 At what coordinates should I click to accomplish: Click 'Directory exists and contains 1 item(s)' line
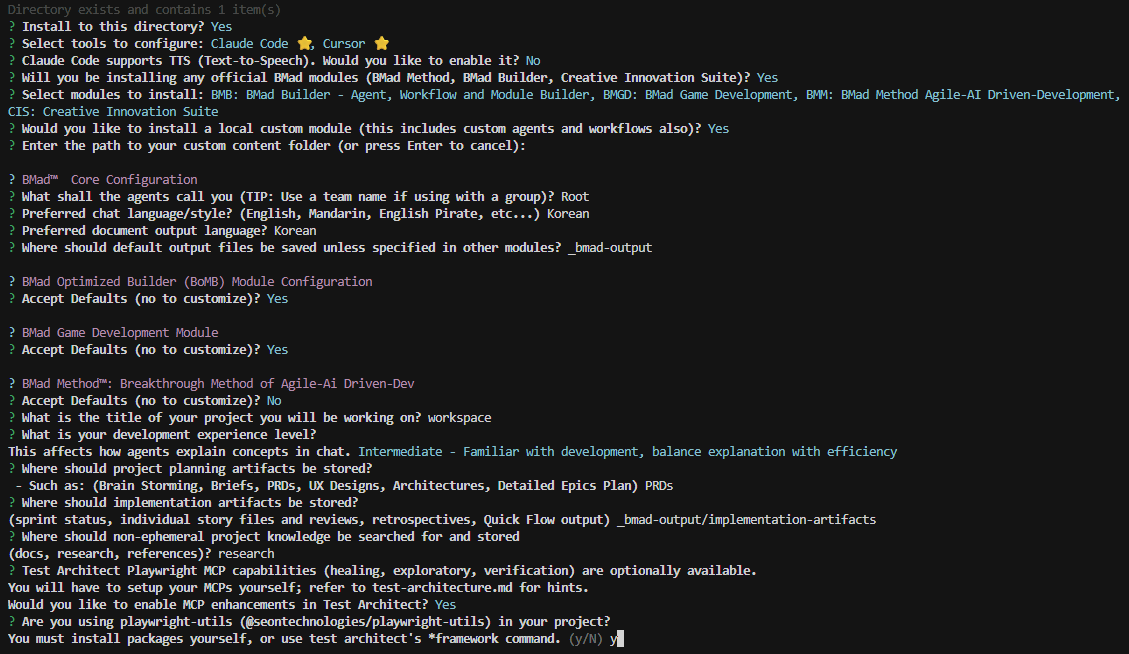(x=145, y=9)
